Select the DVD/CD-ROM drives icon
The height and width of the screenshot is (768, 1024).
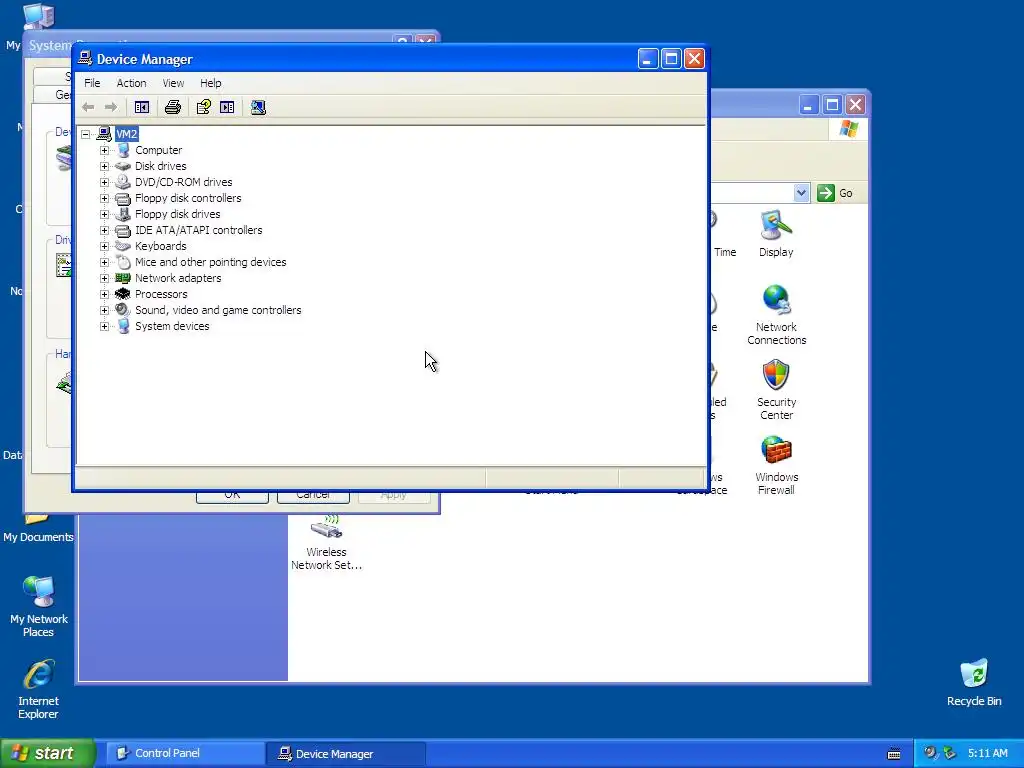point(123,182)
